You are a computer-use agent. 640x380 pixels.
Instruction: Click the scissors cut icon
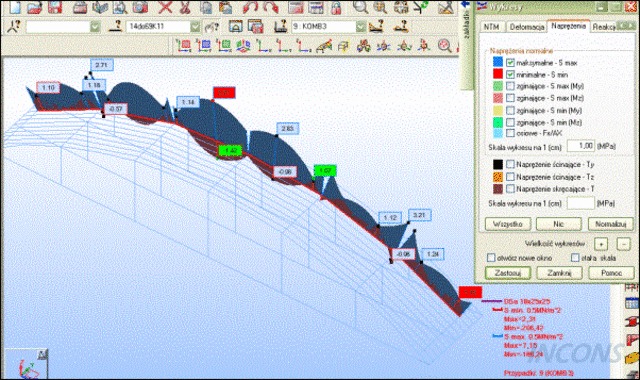(185, 7)
